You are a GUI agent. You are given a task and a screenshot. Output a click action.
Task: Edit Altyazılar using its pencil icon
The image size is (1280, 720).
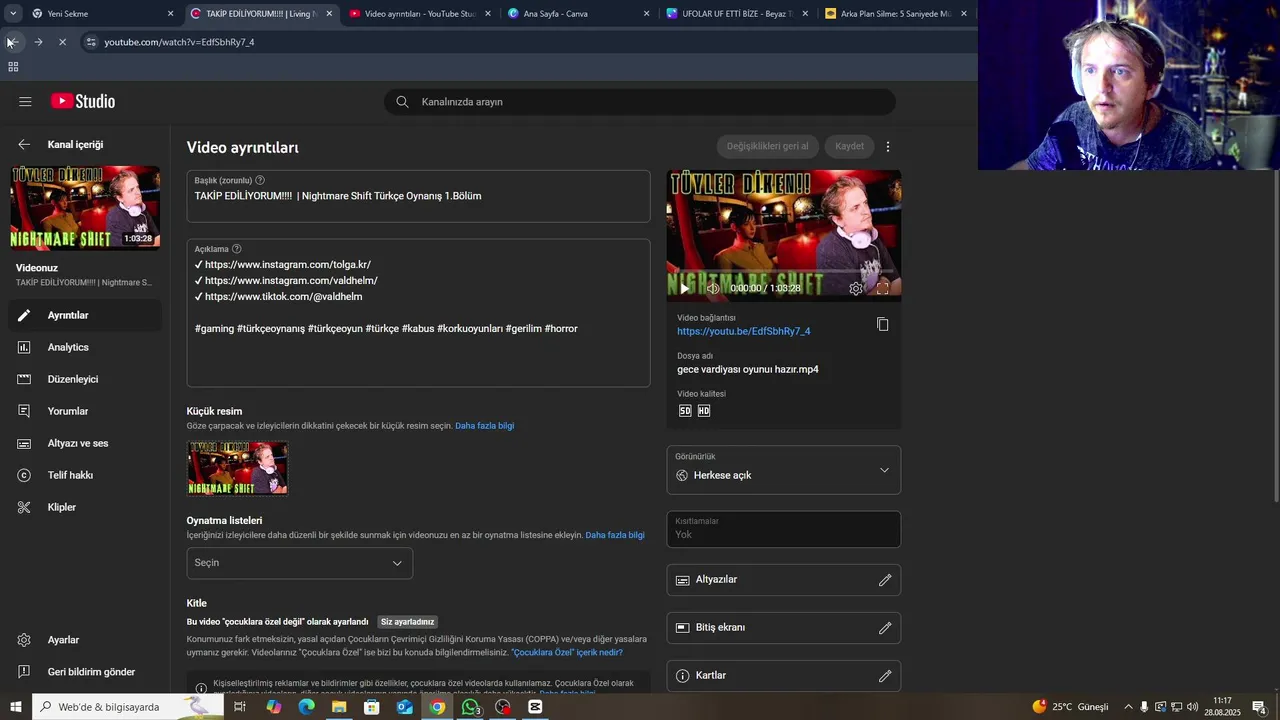click(884, 580)
